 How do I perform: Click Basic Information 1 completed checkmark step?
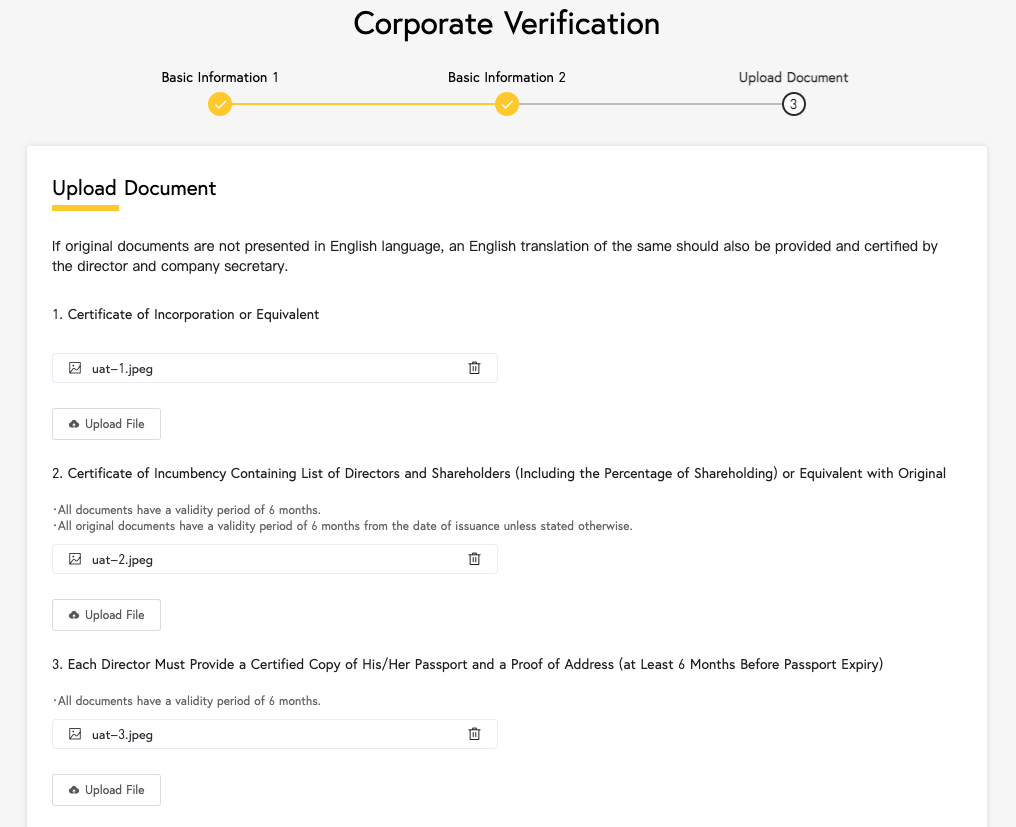click(220, 104)
